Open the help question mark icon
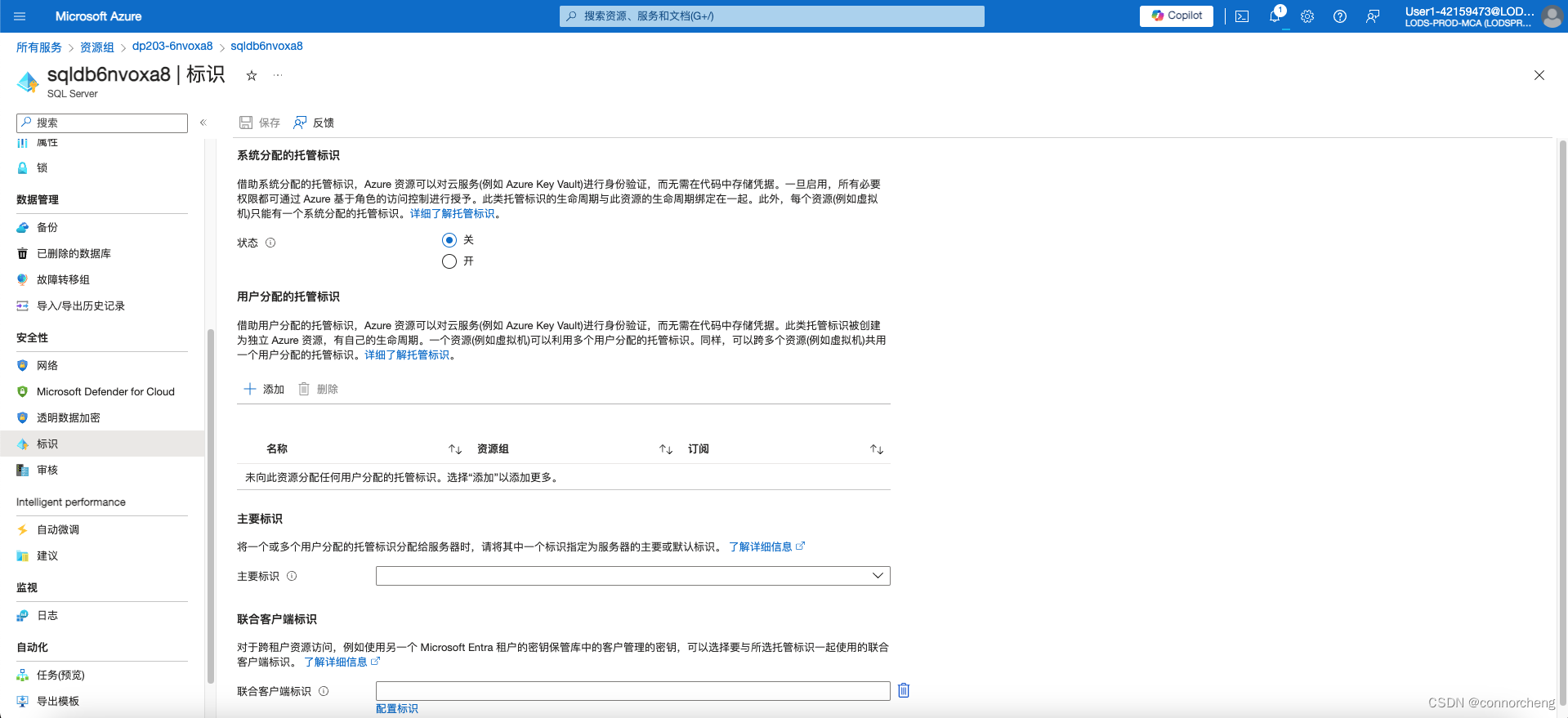 (x=1340, y=16)
